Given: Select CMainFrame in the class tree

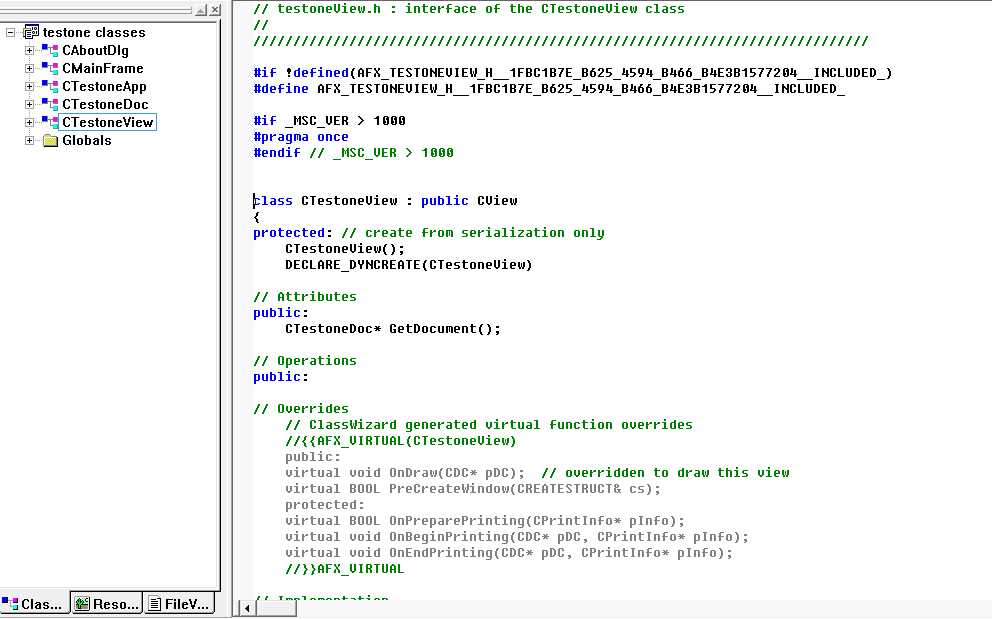Looking at the screenshot, I should point(102,68).
